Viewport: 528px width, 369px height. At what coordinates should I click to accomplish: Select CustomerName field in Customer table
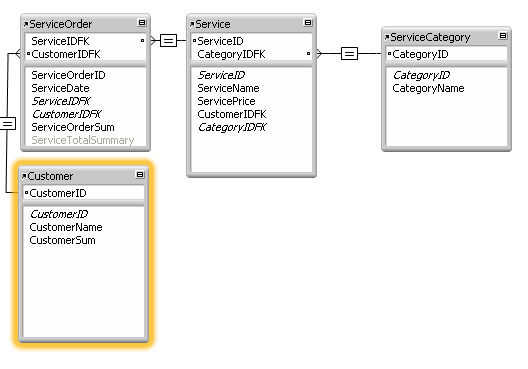tap(66, 227)
